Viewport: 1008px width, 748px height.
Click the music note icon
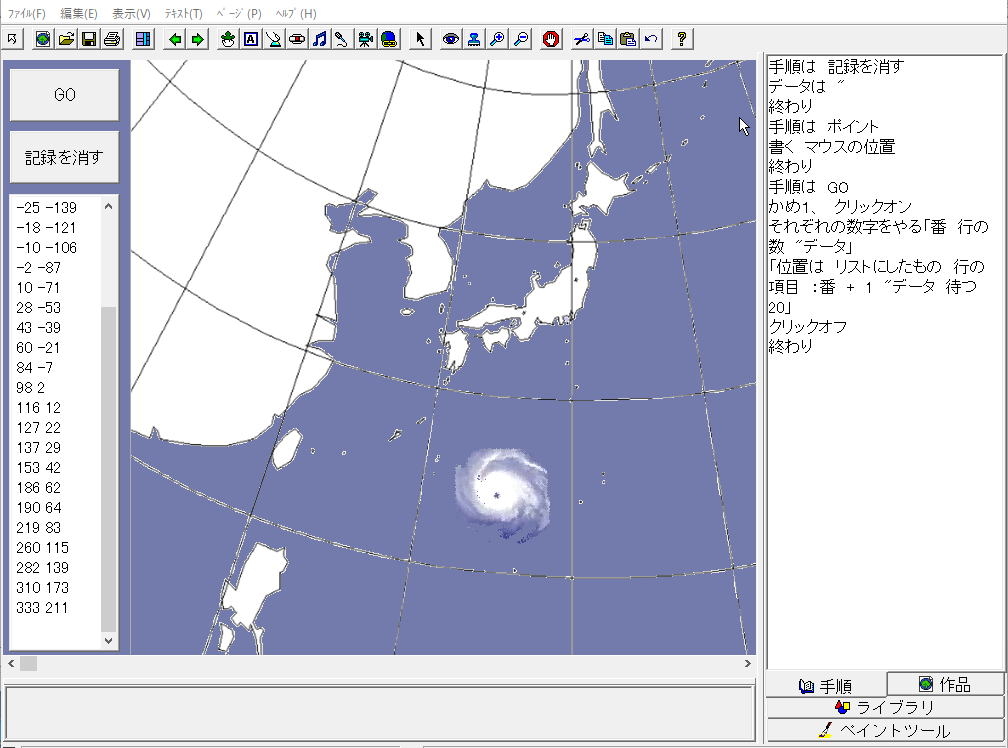pos(319,39)
